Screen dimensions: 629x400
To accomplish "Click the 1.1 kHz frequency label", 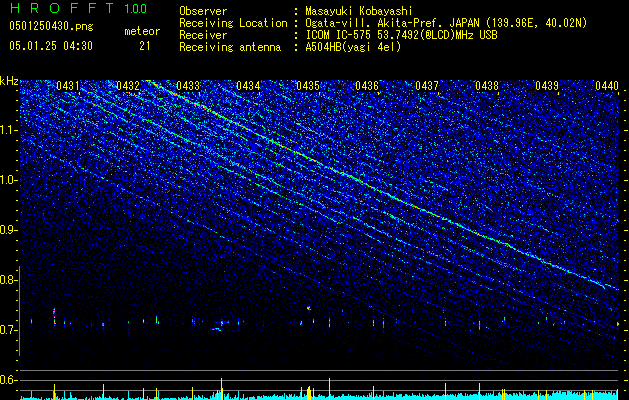I will [9, 130].
